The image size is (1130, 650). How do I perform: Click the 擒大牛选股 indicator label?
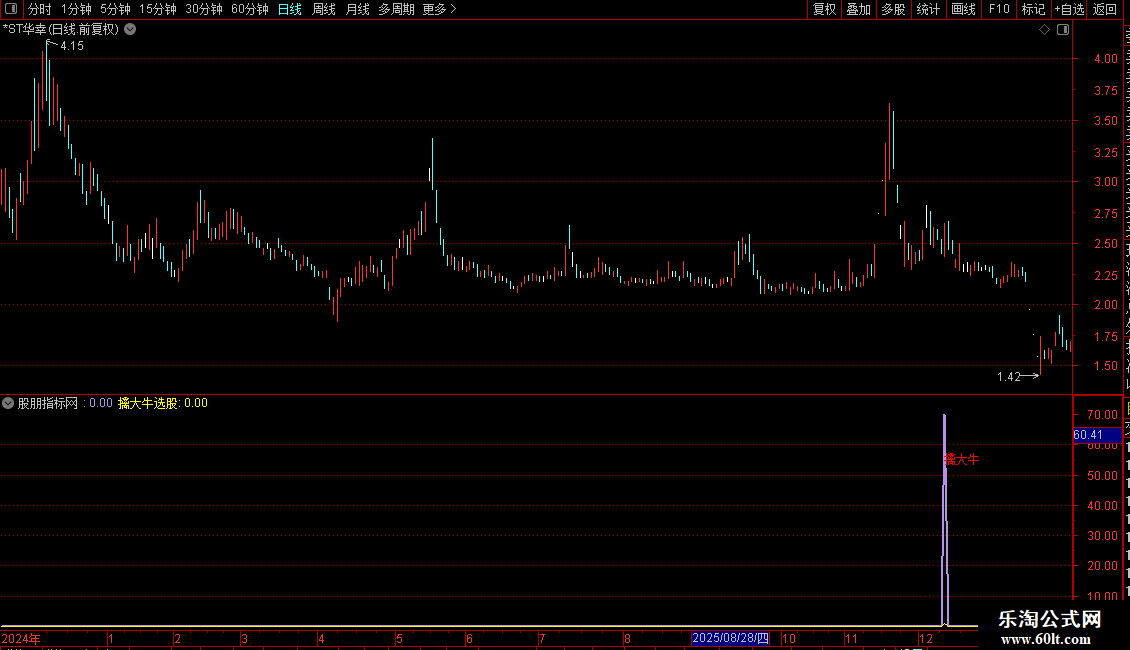pyautogui.click(x=148, y=403)
